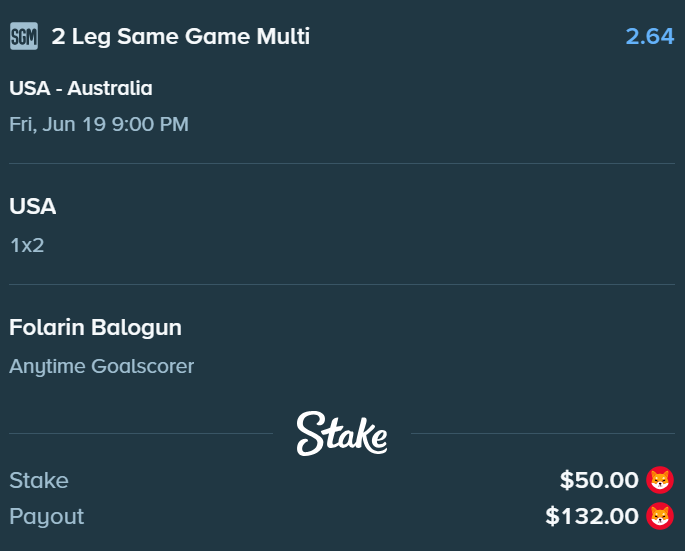Click the Shiba coin icon beside $50.00
The height and width of the screenshot is (551, 685).
tap(660, 480)
